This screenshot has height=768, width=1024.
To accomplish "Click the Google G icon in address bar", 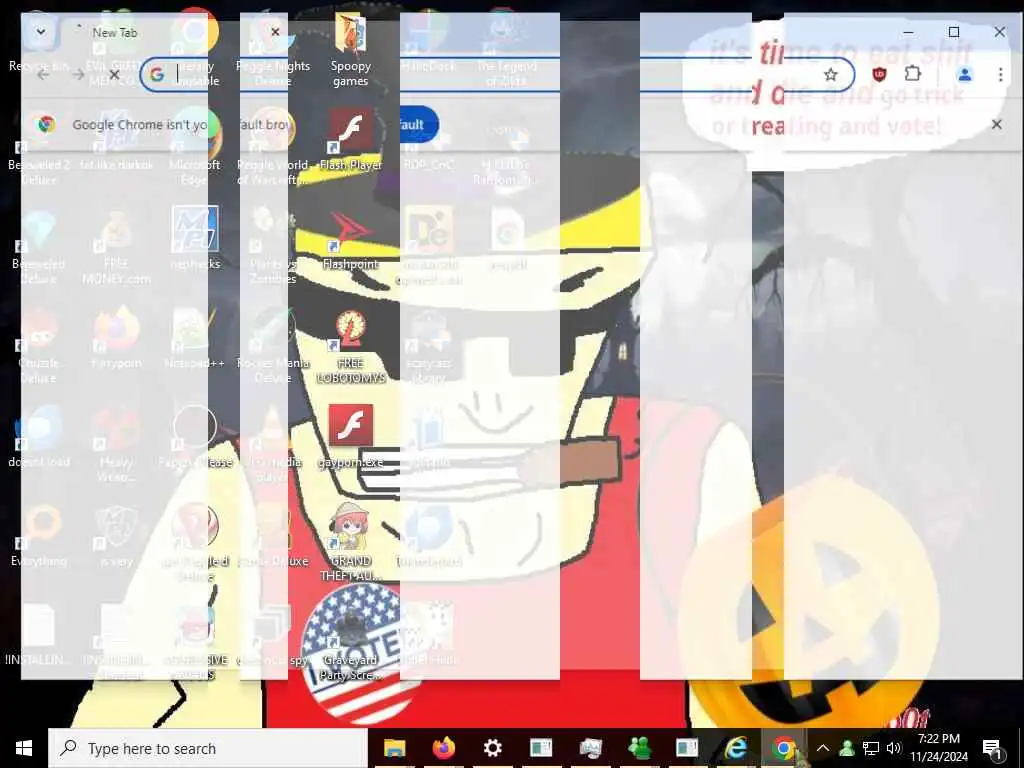I will click(157, 75).
